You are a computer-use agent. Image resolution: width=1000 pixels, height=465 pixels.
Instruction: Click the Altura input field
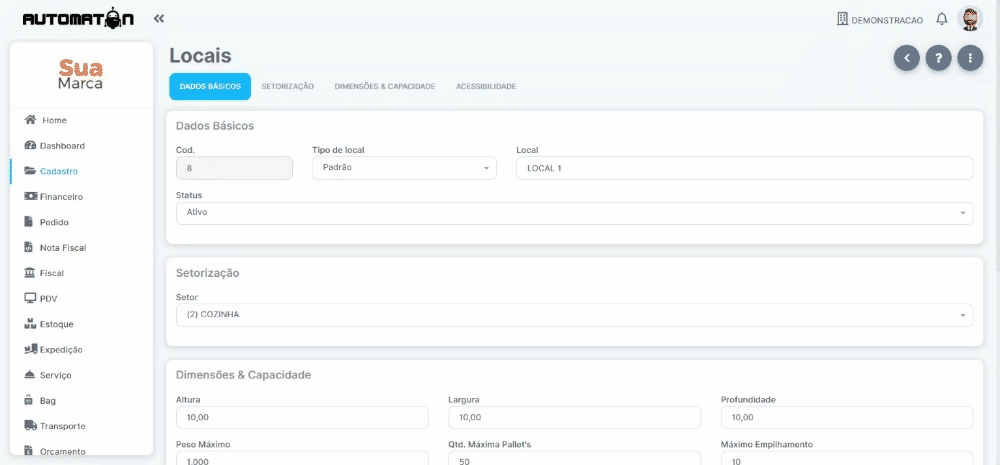(x=302, y=418)
